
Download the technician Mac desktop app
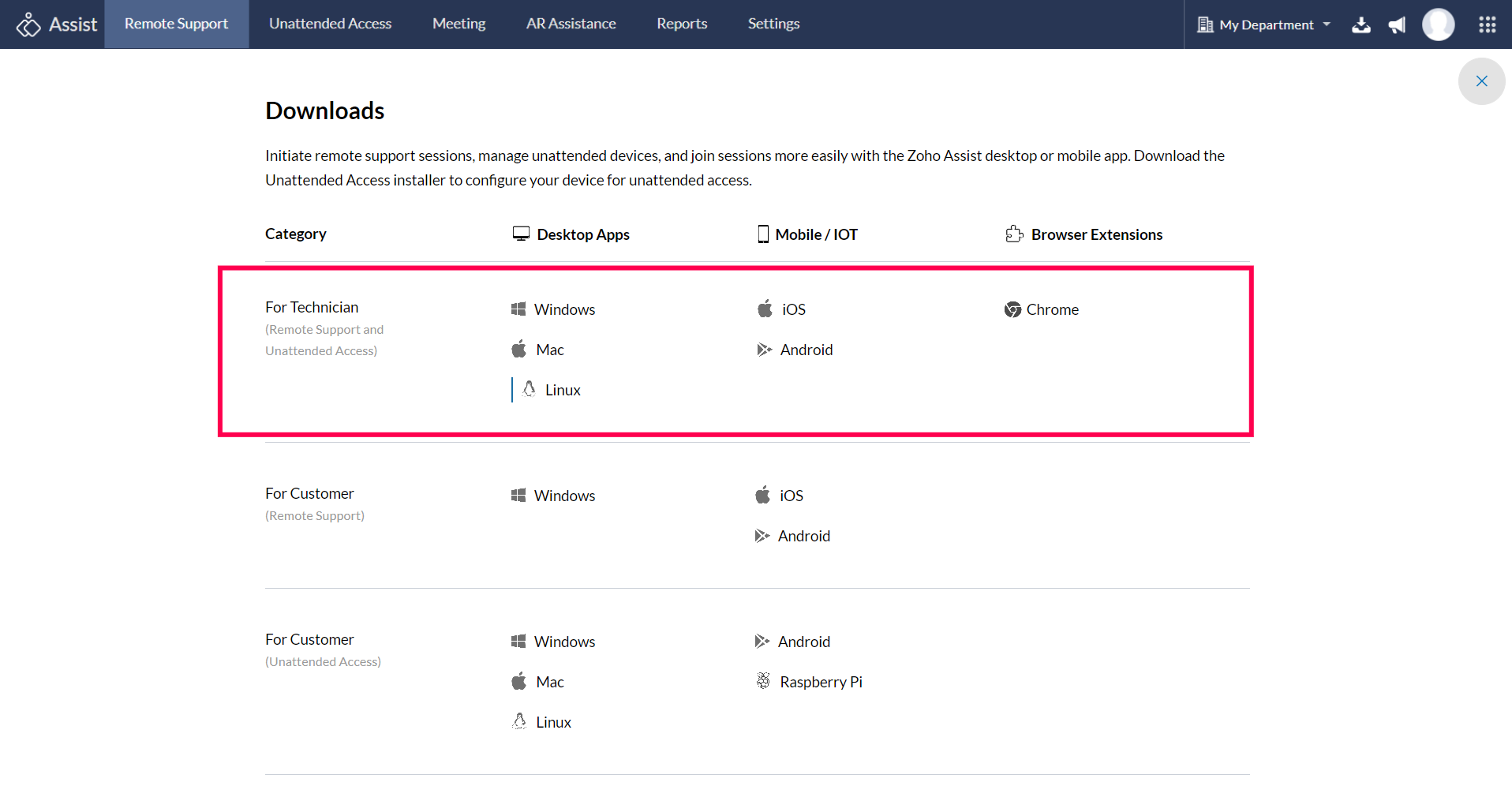coord(549,350)
